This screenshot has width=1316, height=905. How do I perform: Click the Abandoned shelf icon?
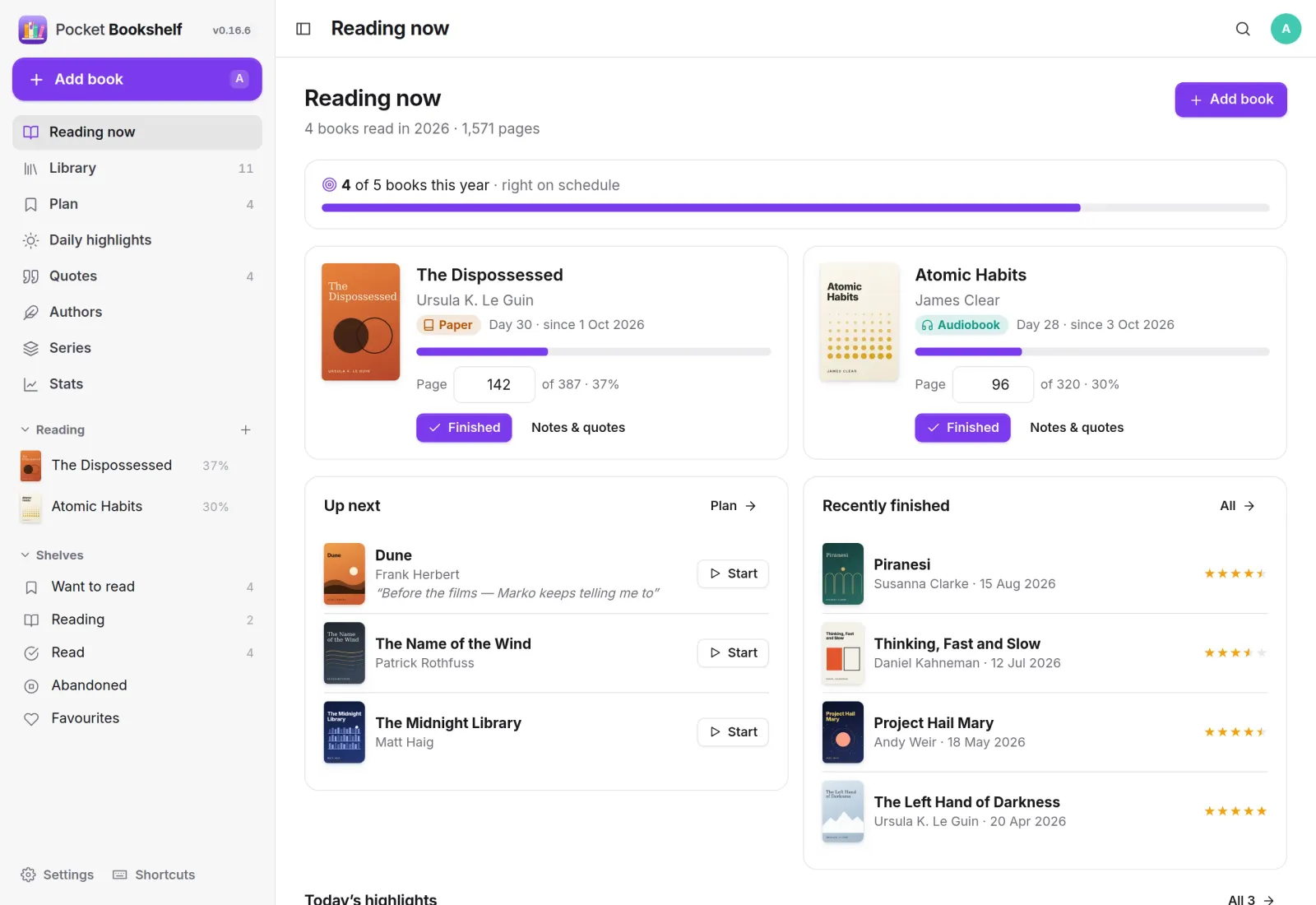(x=31, y=686)
